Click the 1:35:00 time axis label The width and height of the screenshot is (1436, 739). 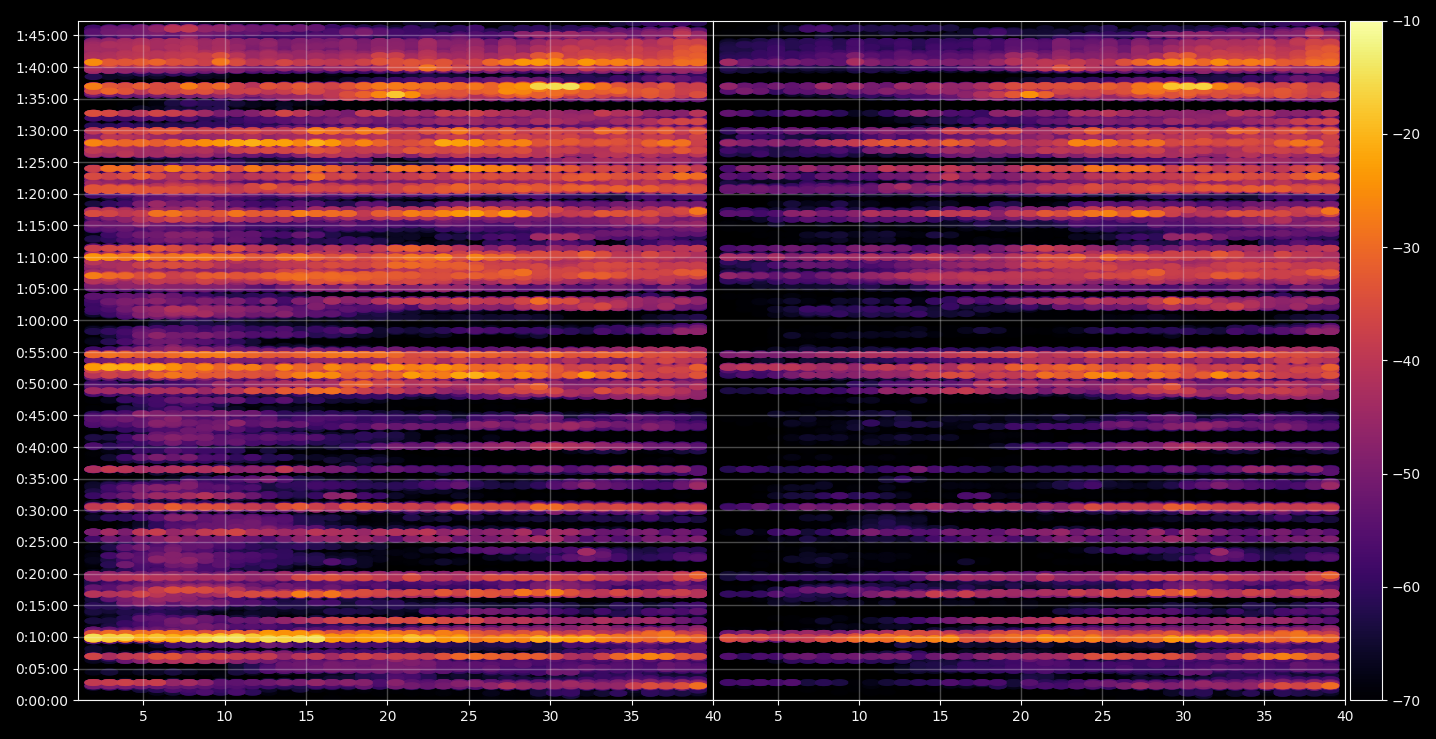coord(43,99)
